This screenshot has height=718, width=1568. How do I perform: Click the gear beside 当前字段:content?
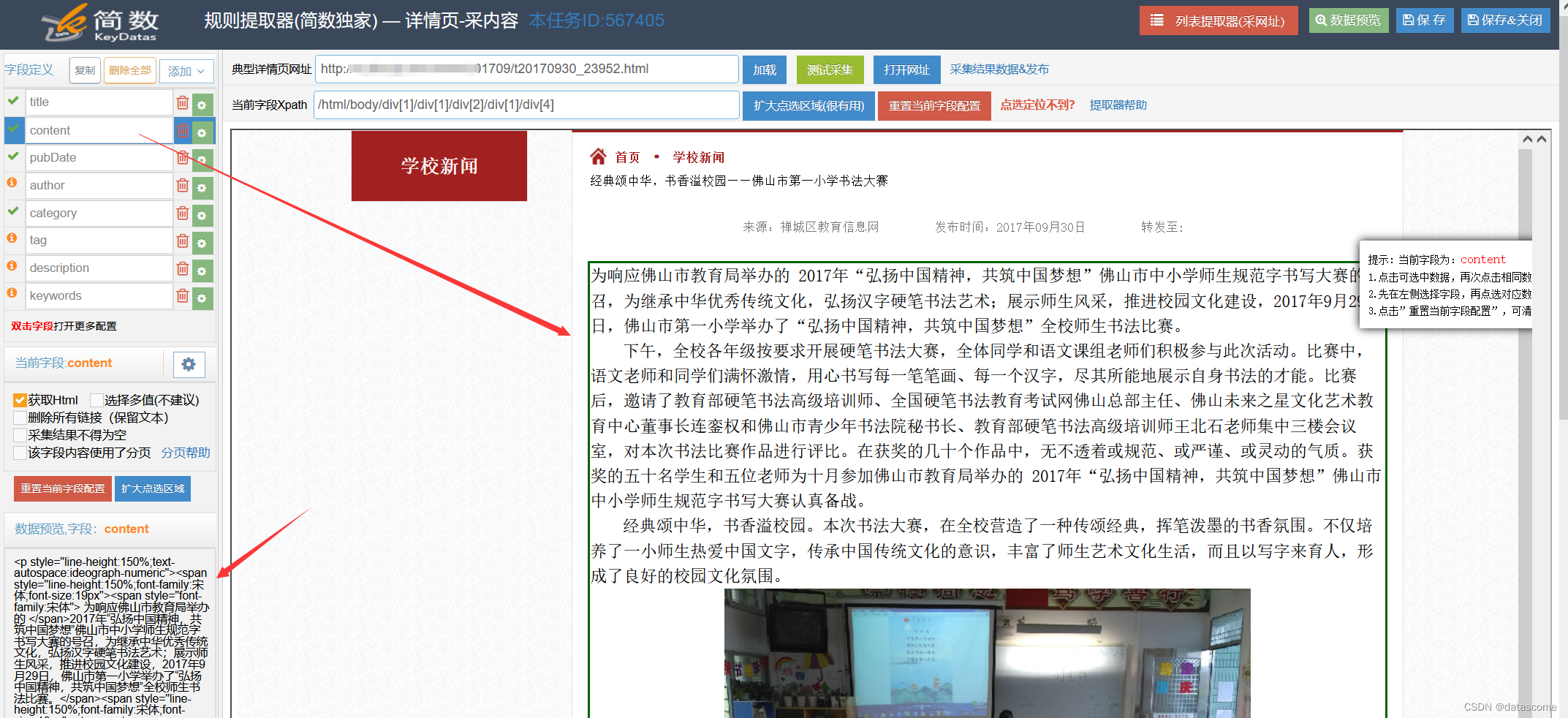coord(189,363)
